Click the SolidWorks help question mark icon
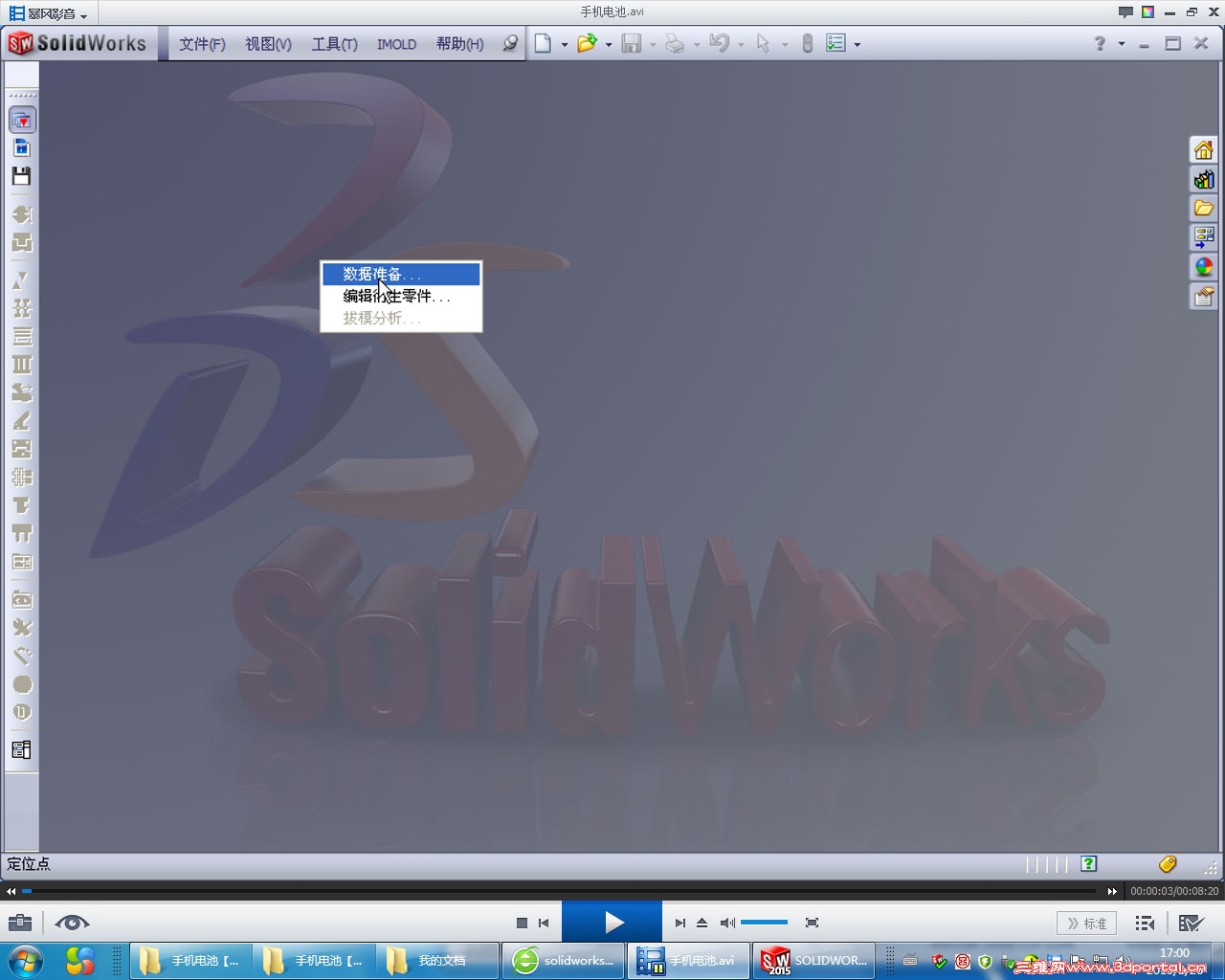Screen dimensions: 1225x980 (1100, 44)
